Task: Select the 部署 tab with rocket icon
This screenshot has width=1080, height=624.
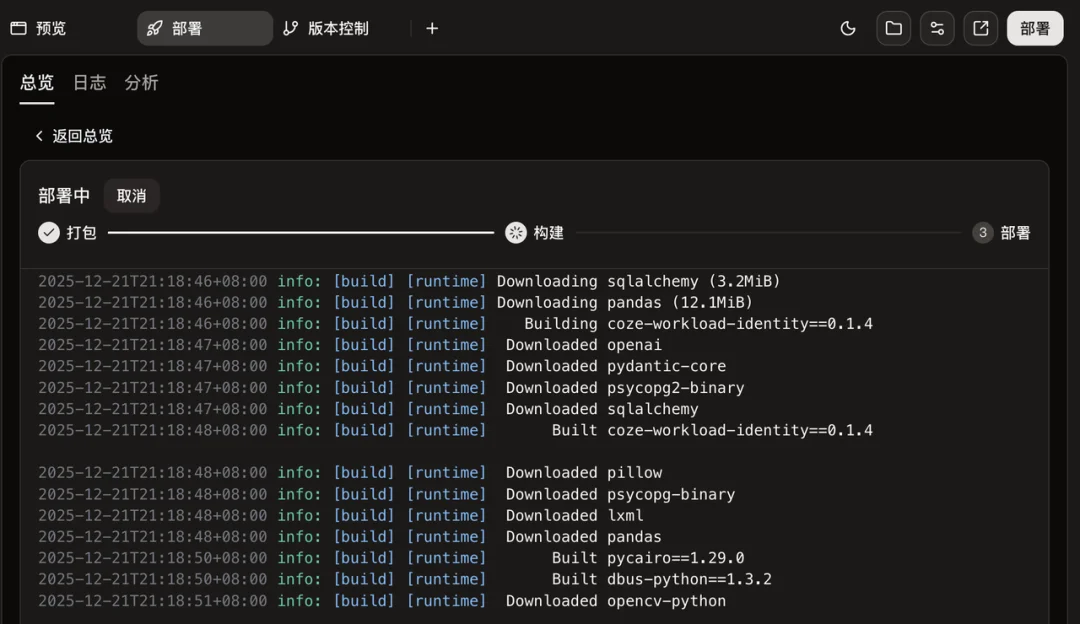Action: 204,28
